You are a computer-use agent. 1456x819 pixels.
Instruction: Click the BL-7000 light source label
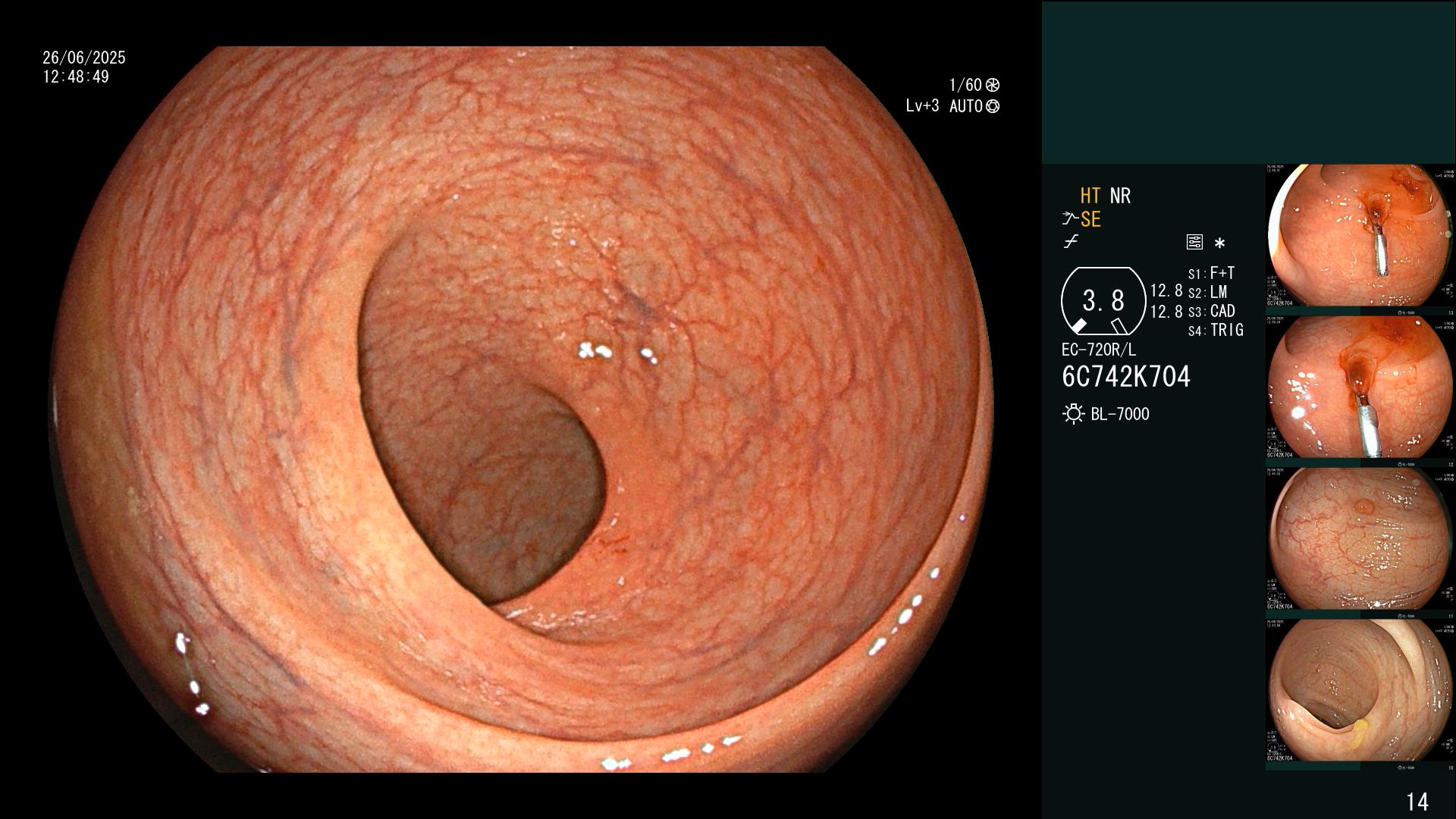(x=1120, y=414)
